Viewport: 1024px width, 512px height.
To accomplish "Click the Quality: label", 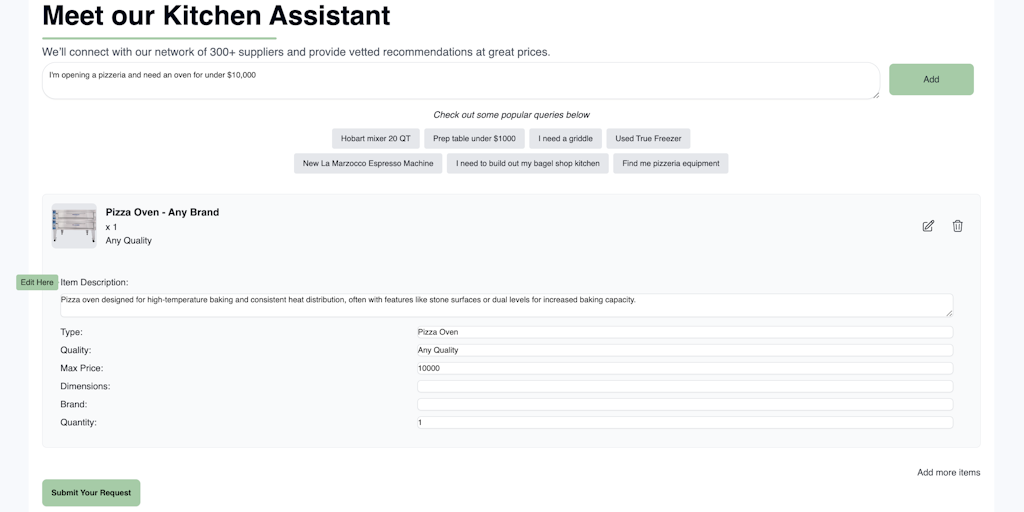I will 76,350.
